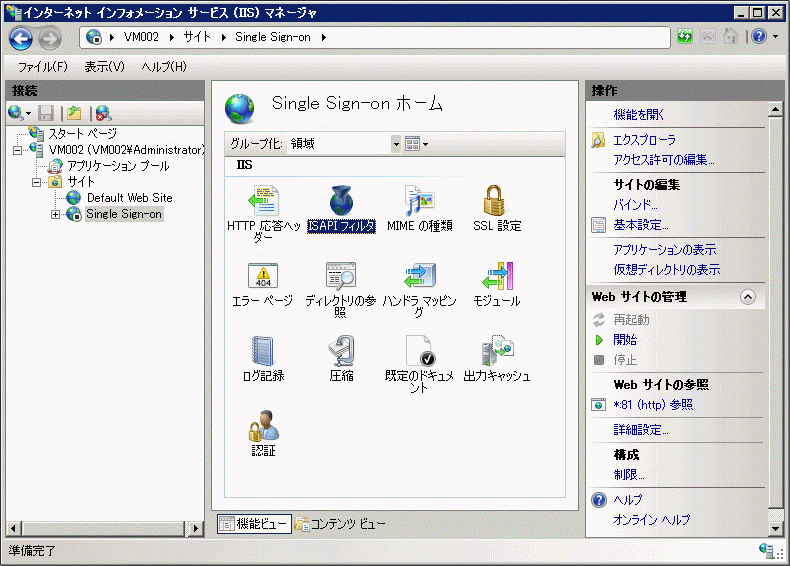Collapse the サイト tree node
The image size is (790, 566).
coord(36,182)
